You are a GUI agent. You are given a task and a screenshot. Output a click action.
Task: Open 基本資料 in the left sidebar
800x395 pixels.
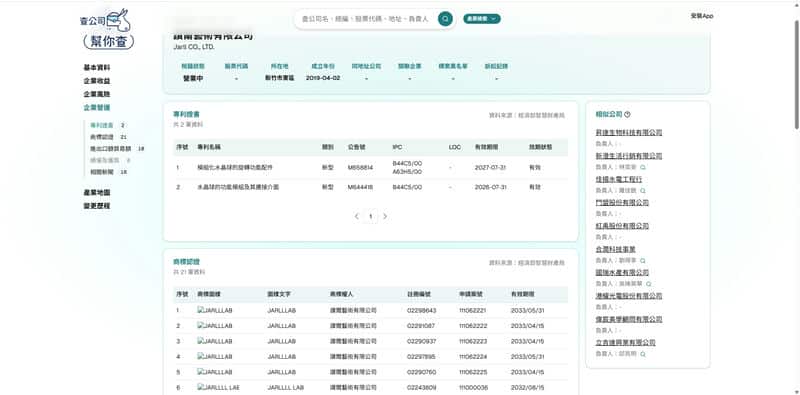97,67
